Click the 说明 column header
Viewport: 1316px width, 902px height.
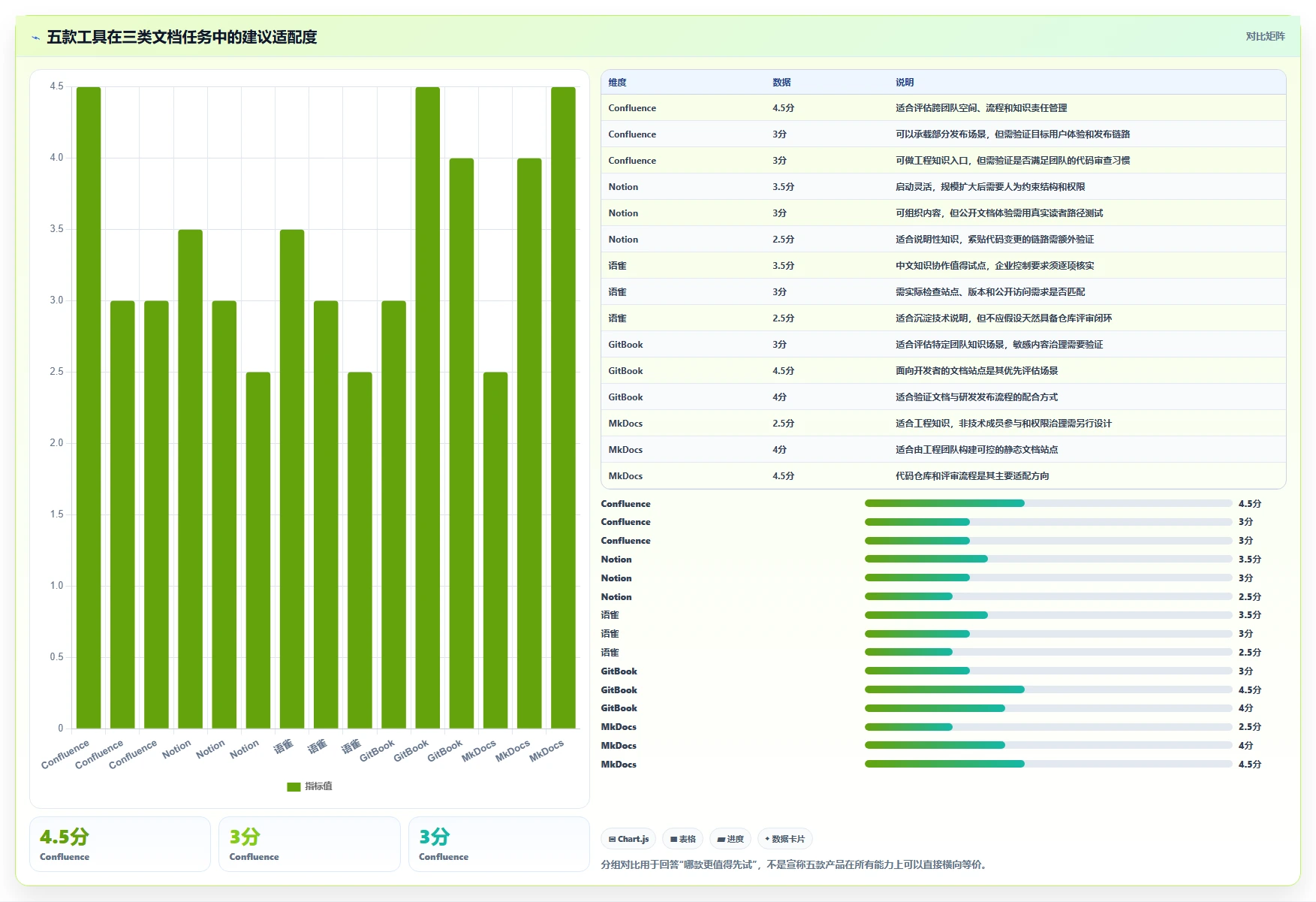905,83
